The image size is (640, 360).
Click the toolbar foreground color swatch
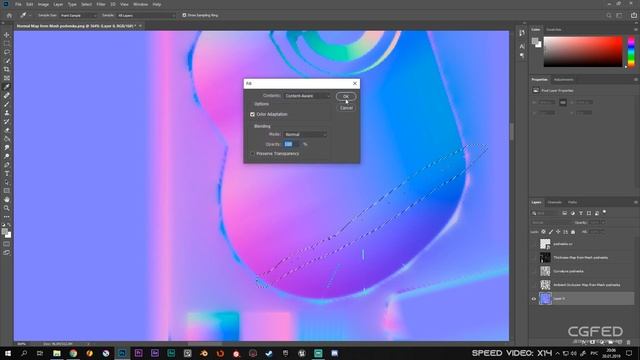click(5, 232)
